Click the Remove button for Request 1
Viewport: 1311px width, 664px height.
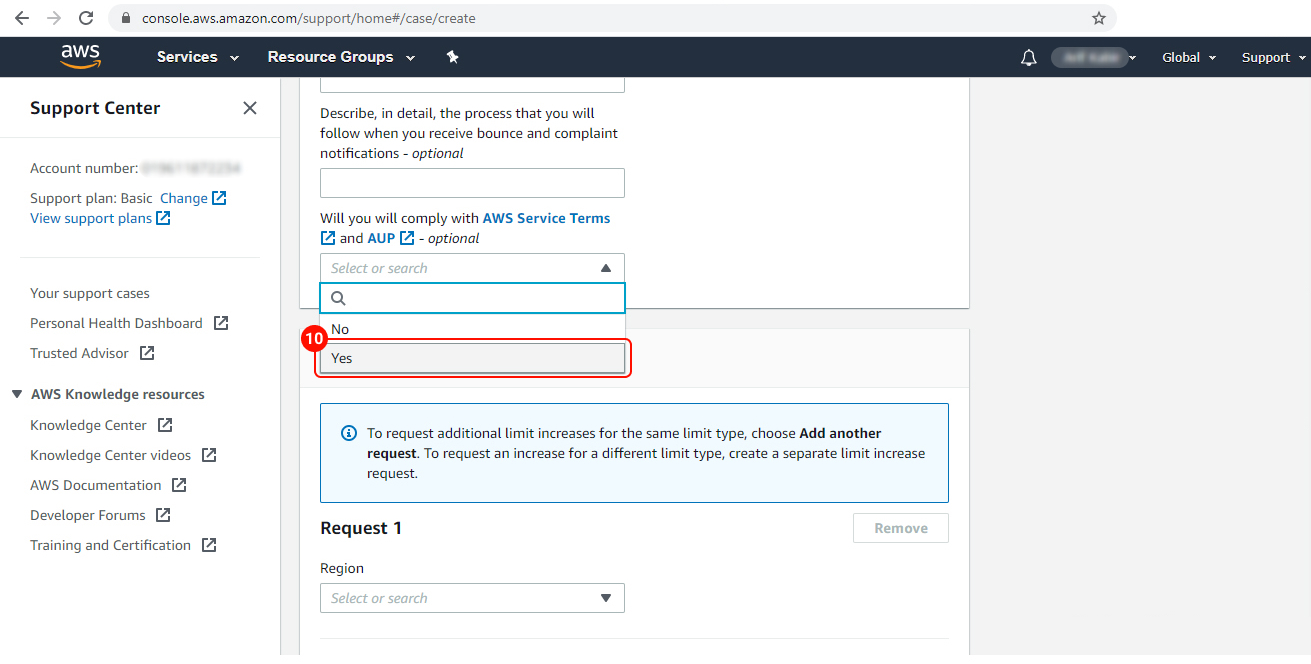coord(900,528)
